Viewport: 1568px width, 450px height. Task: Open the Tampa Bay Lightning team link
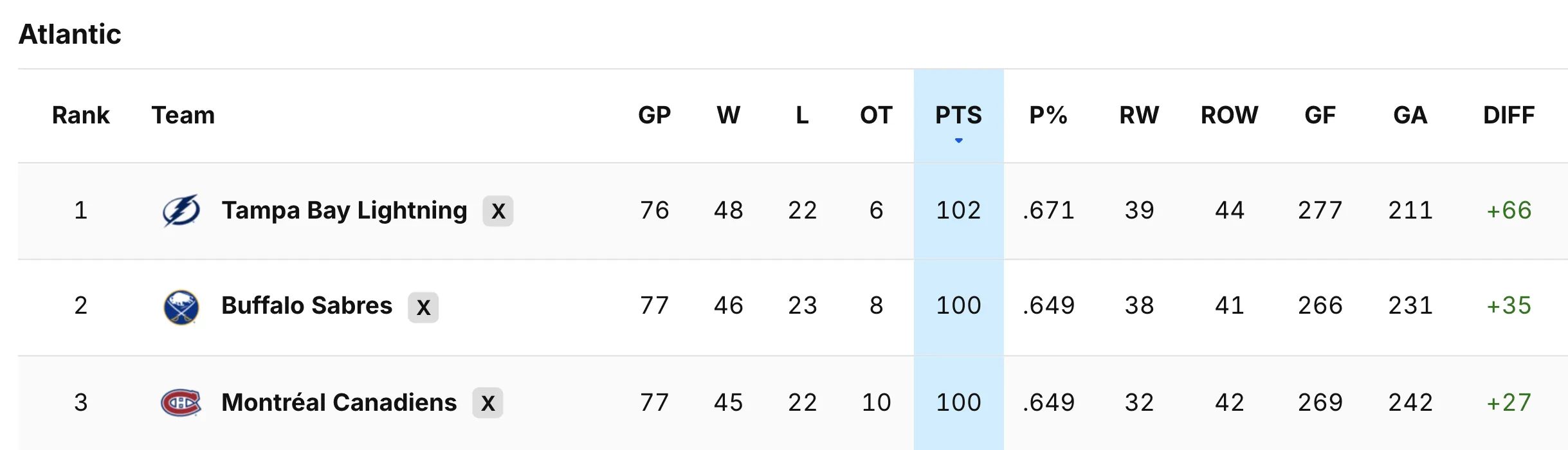click(344, 210)
